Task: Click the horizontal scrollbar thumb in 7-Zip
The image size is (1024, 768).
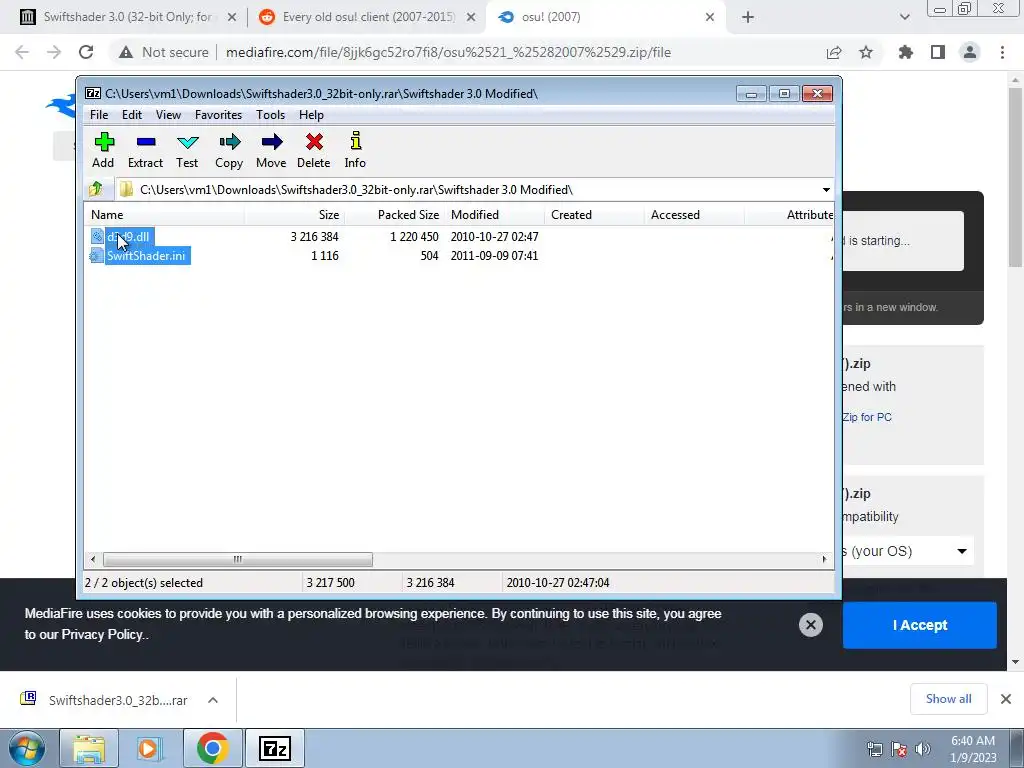Action: click(238, 559)
